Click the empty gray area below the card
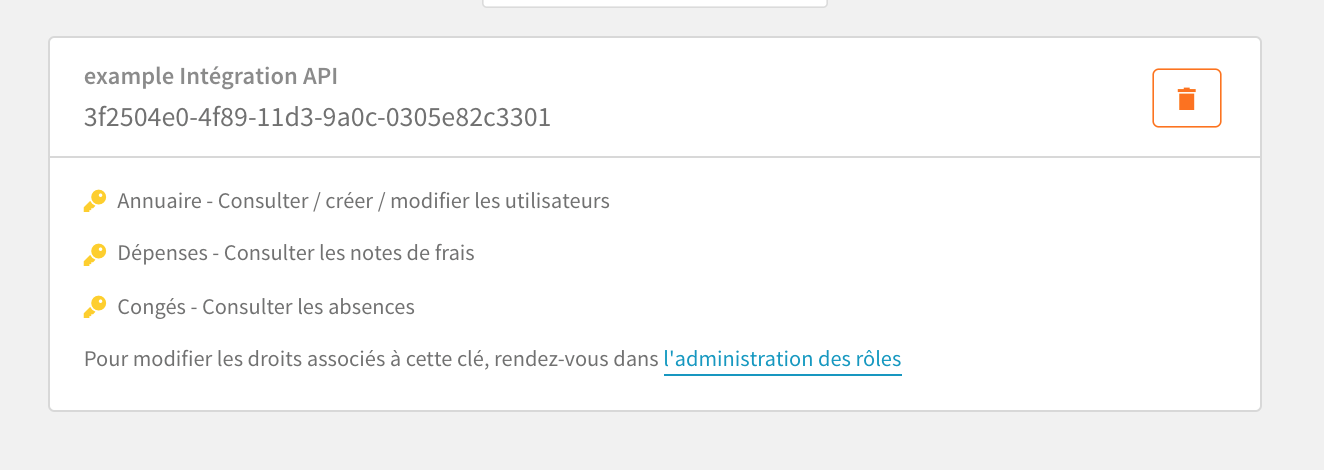Viewport: 1324px width, 470px height. (655, 441)
